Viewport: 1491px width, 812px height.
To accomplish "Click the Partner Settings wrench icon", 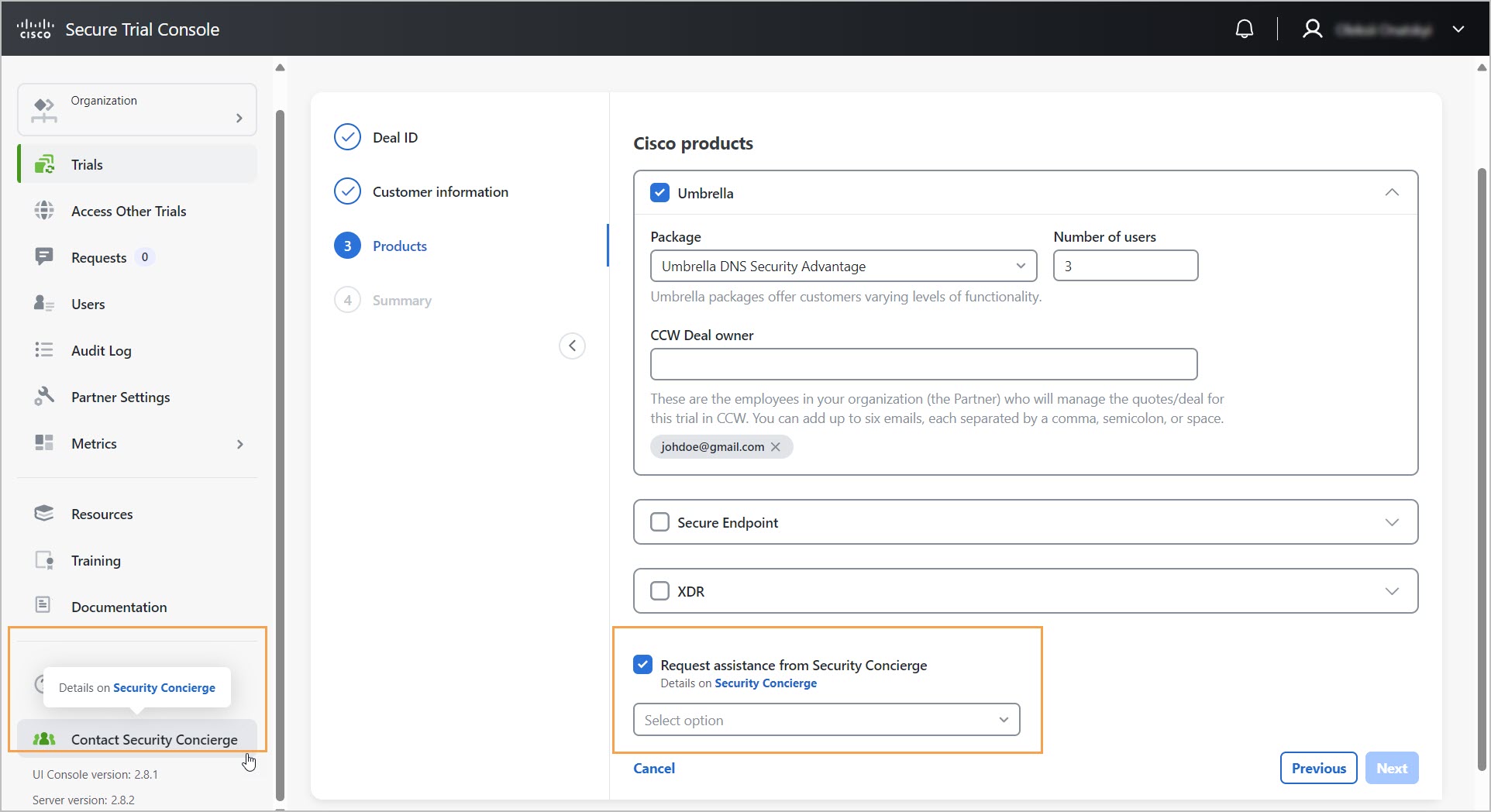I will [44, 396].
